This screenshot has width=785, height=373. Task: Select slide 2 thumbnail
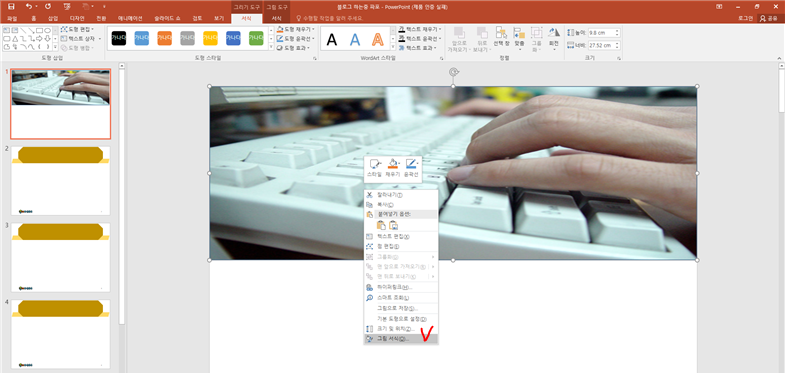point(61,181)
